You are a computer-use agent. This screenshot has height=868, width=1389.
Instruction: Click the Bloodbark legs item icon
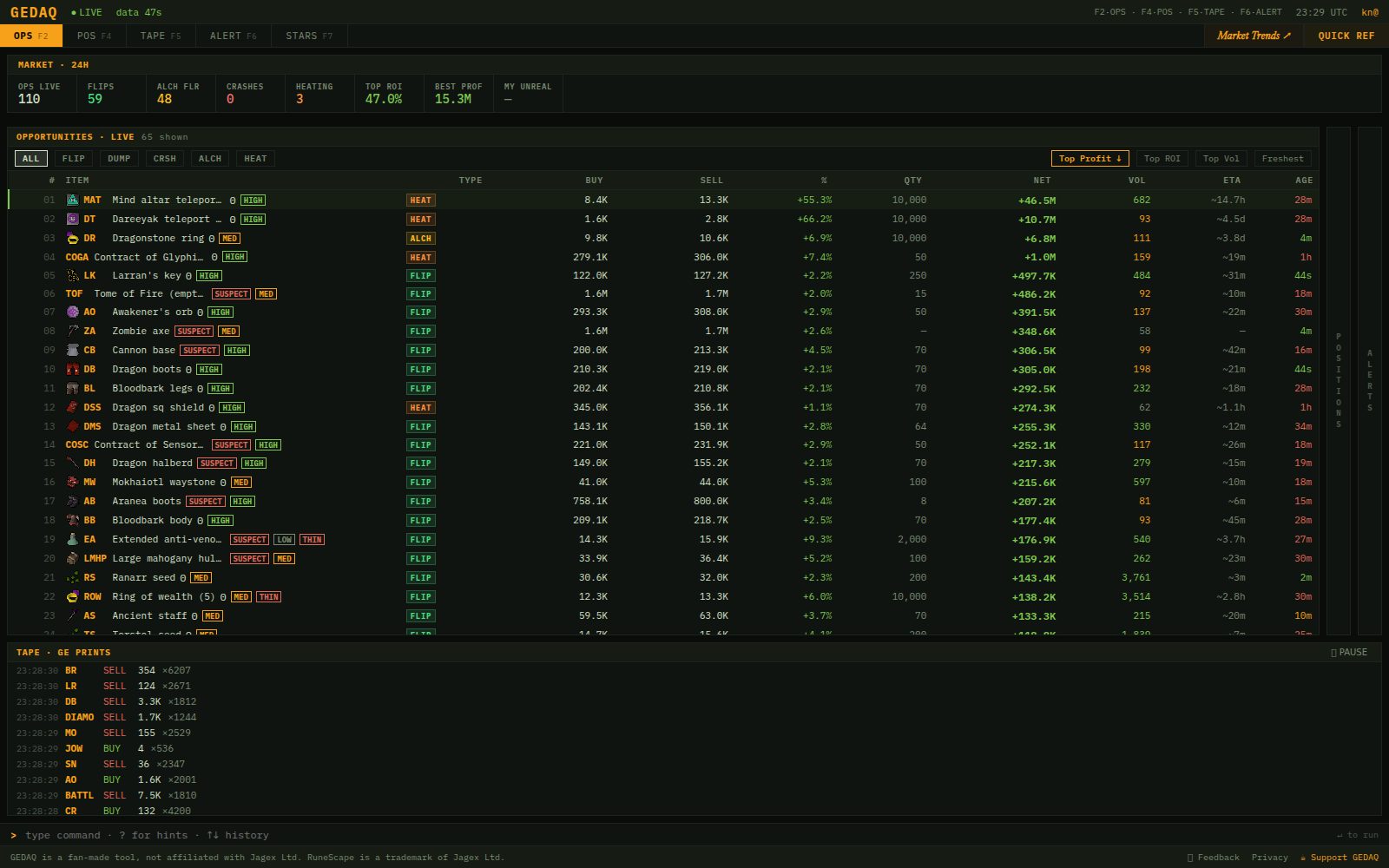coord(73,388)
